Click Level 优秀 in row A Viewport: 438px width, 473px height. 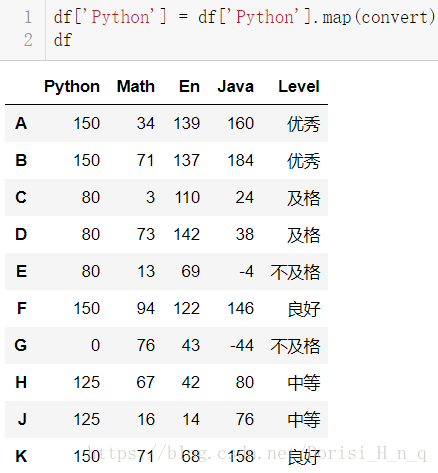point(304,124)
